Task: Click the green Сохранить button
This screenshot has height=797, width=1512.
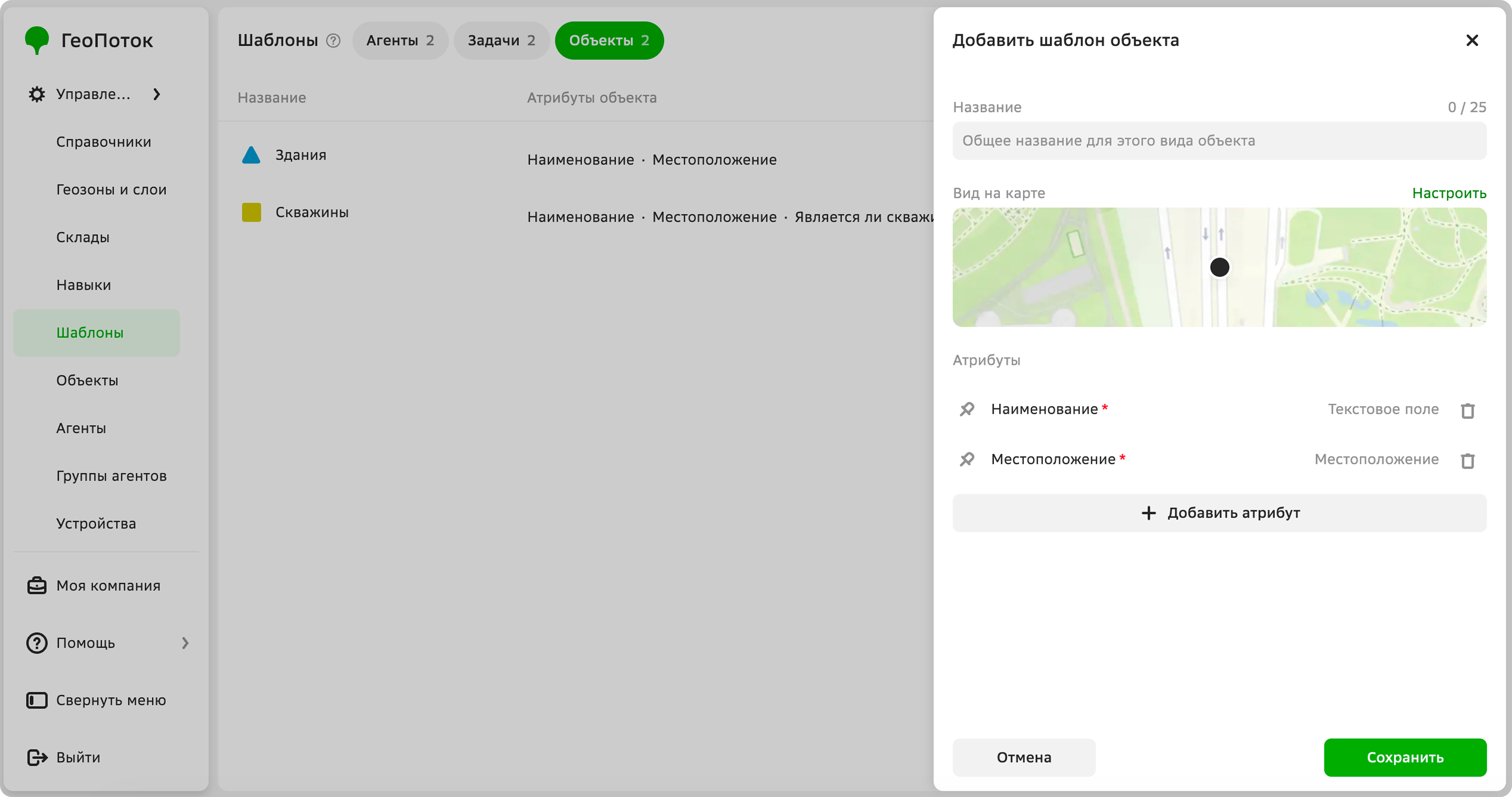Action: pos(1405,757)
